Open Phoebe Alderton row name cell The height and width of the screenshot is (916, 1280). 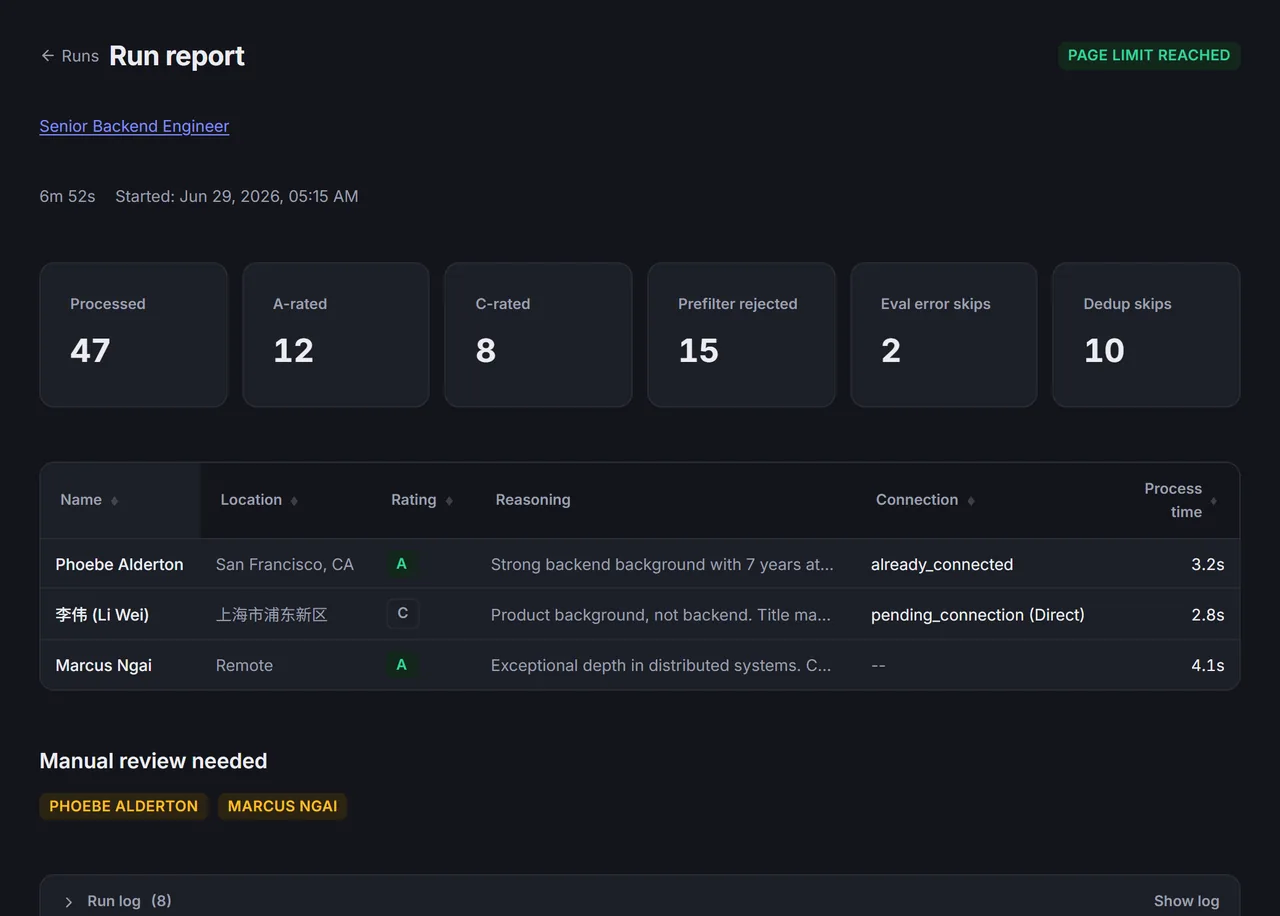pos(120,564)
